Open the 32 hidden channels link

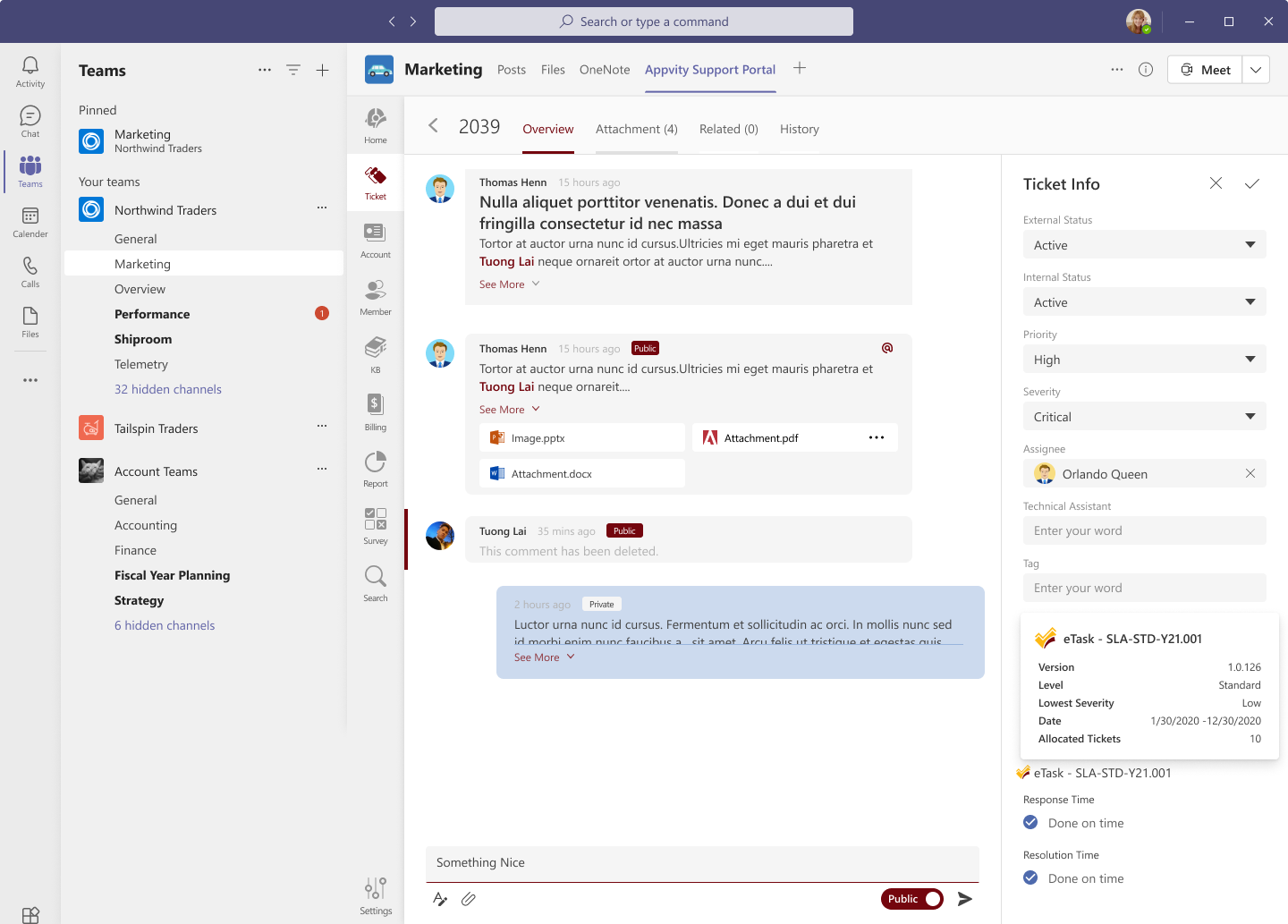click(168, 389)
